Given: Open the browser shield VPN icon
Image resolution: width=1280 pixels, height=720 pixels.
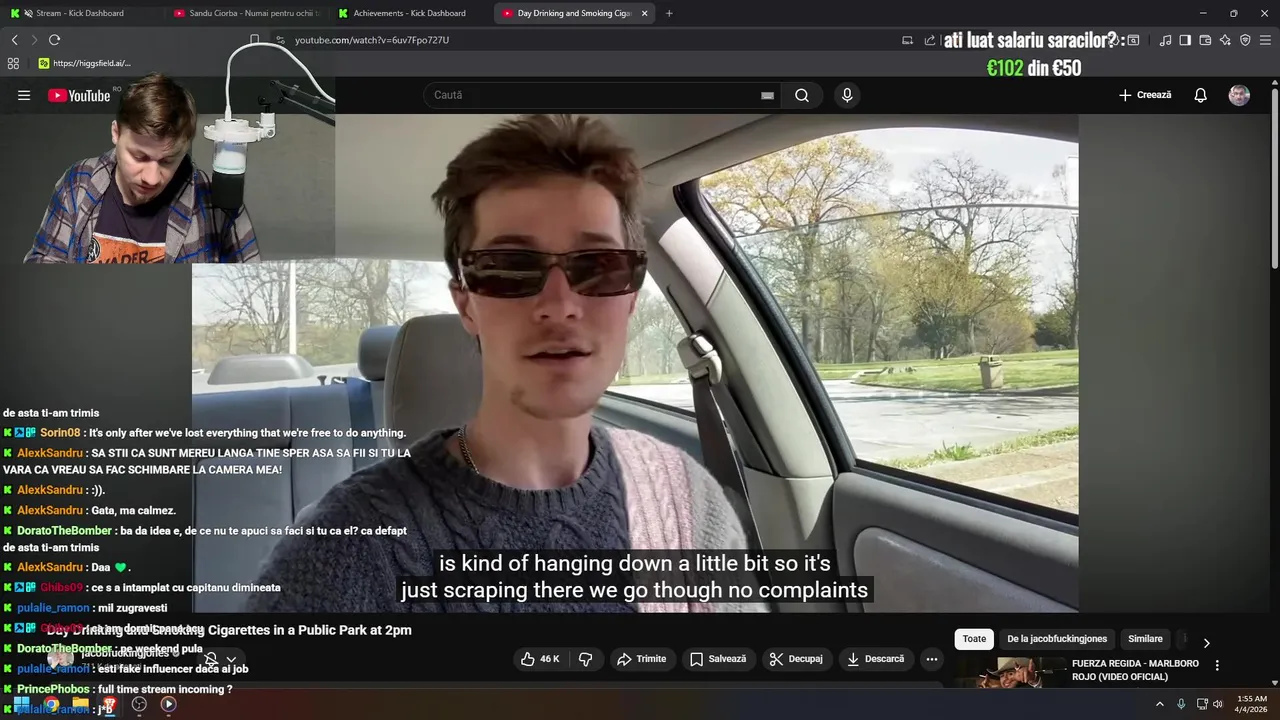Looking at the screenshot, I should [x=1245, y=40].
